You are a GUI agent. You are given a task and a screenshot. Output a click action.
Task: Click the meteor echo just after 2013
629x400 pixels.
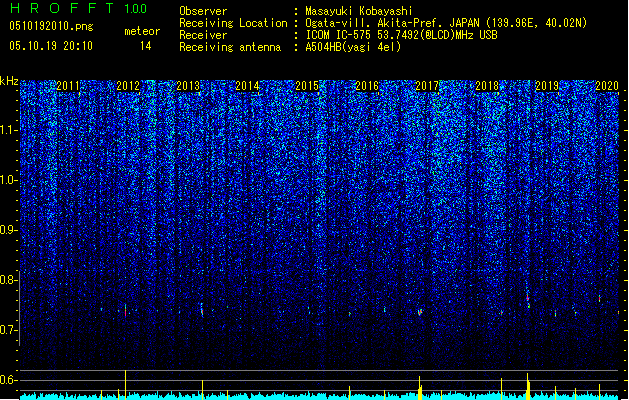[202, 310]
